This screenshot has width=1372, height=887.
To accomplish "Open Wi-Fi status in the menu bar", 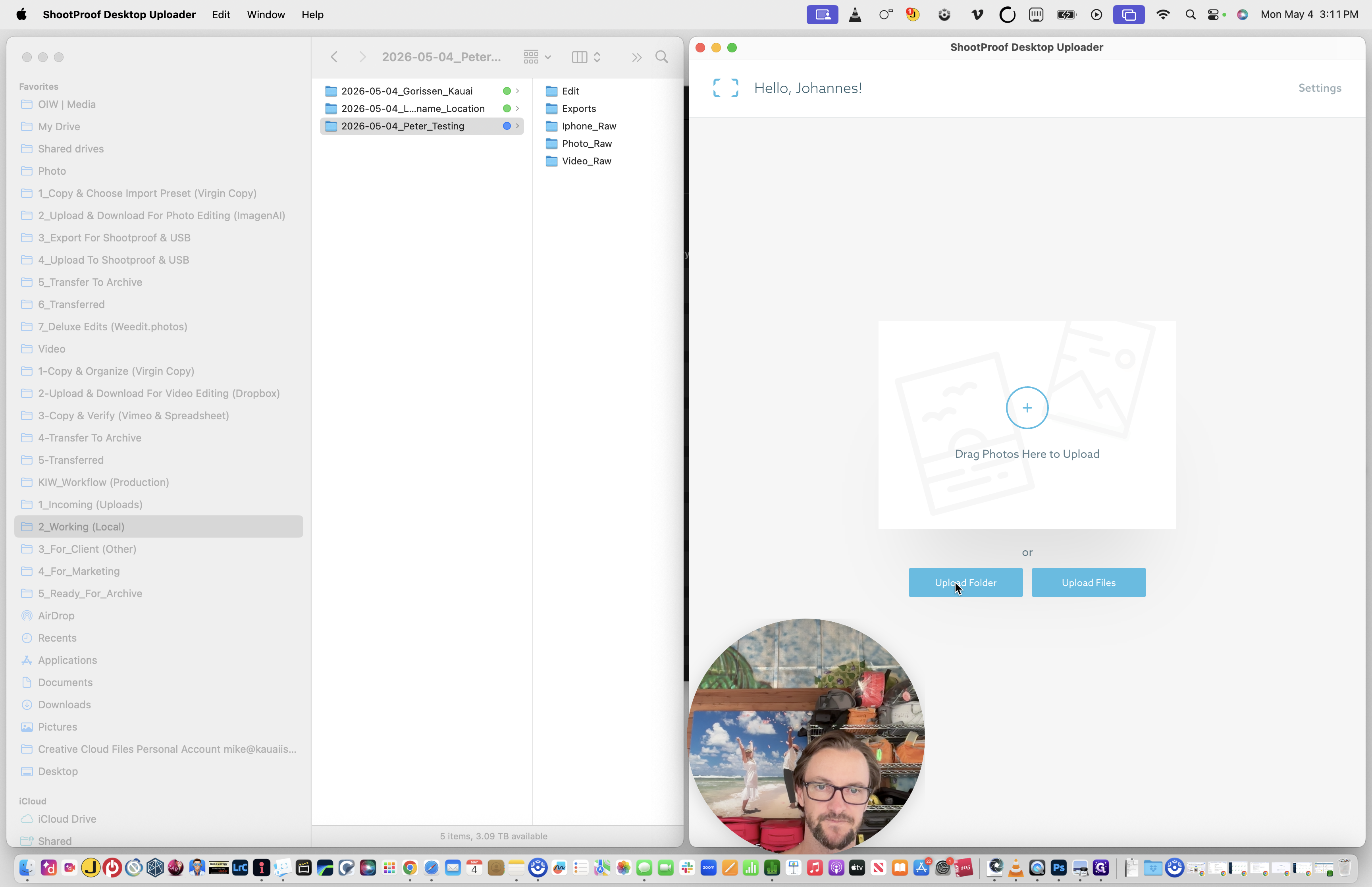I will (1163, 14).
